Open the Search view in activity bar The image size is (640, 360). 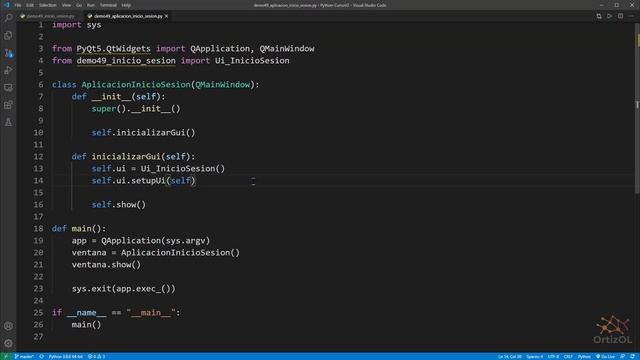[x=8, y=18]
